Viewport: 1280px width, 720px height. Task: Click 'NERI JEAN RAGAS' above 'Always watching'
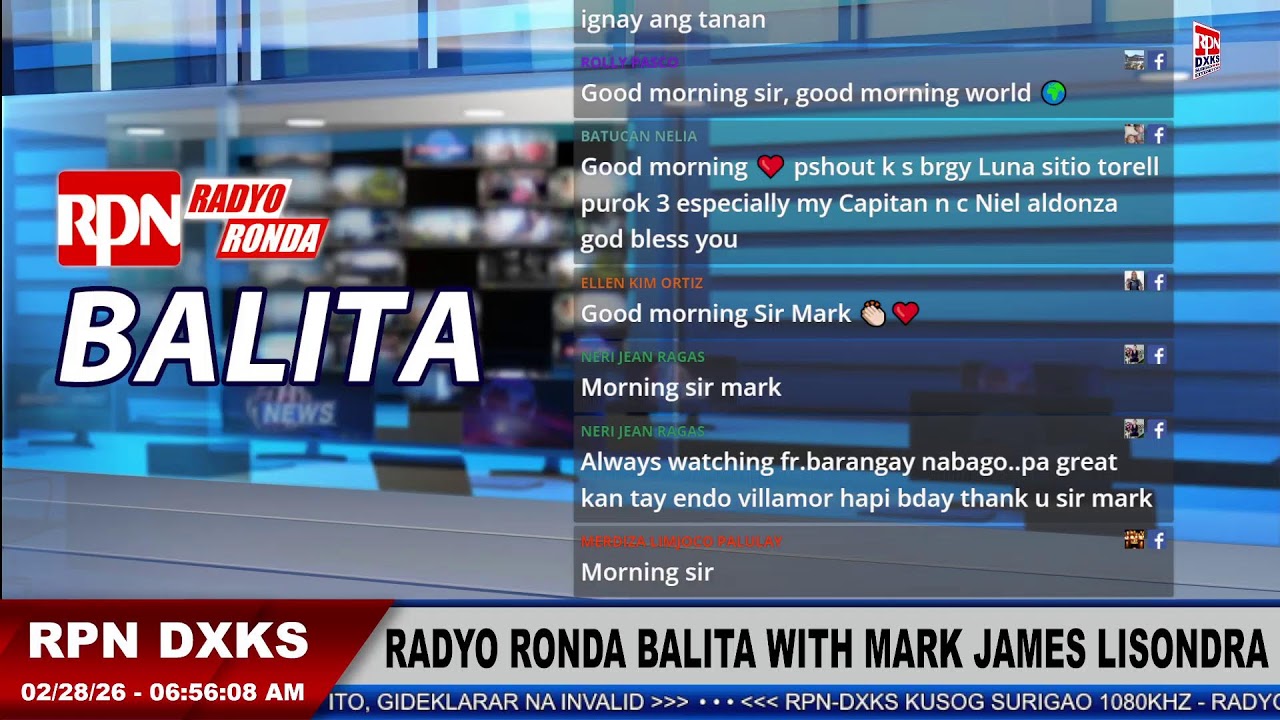[x=643, y=431]
